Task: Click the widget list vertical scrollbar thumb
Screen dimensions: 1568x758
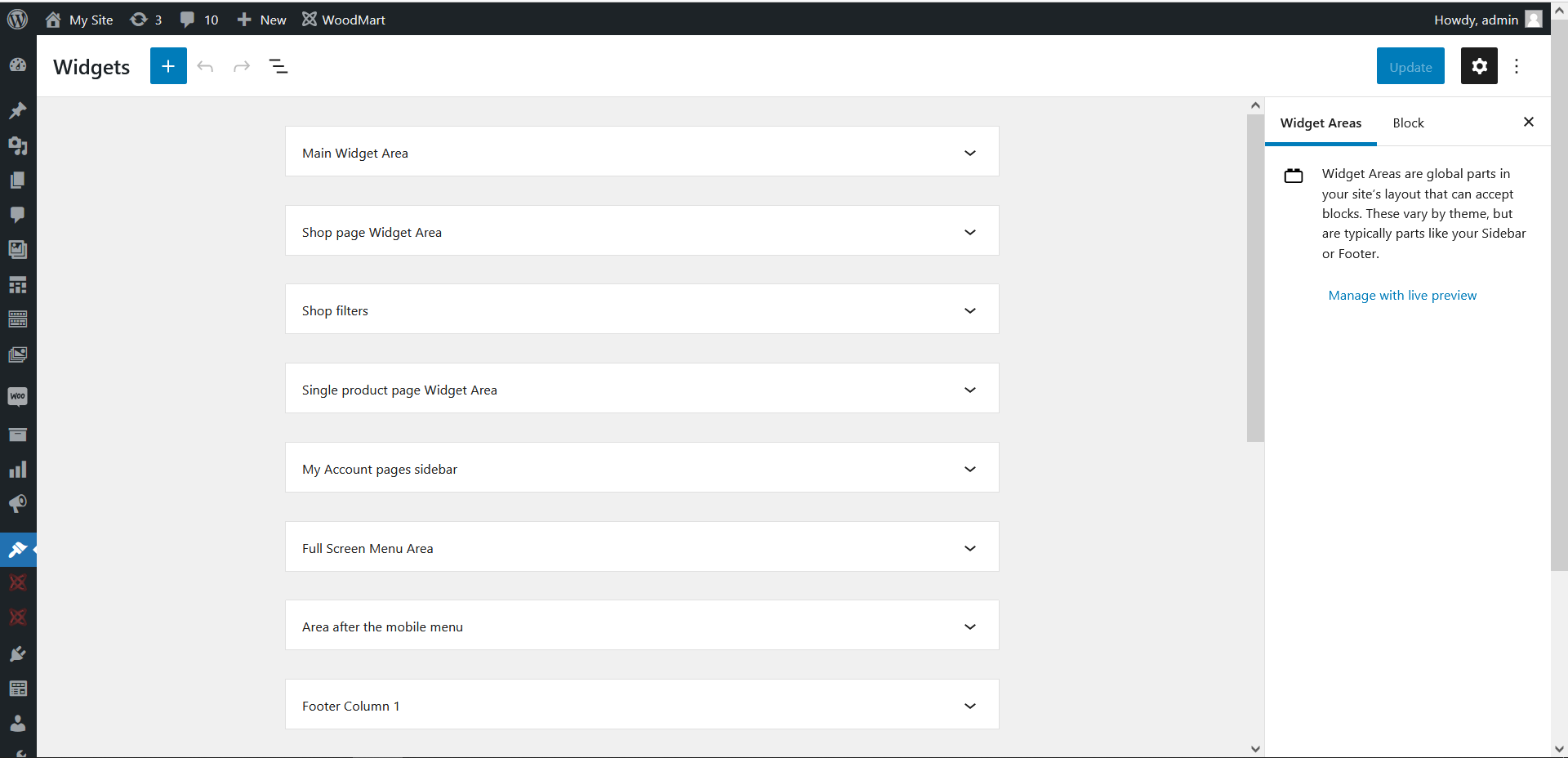Action: [x=1255, y=278]
